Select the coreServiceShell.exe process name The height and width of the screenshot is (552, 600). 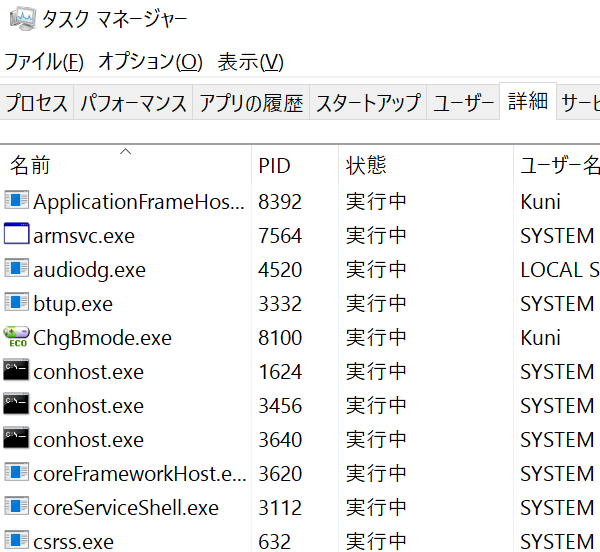[126, 508]
